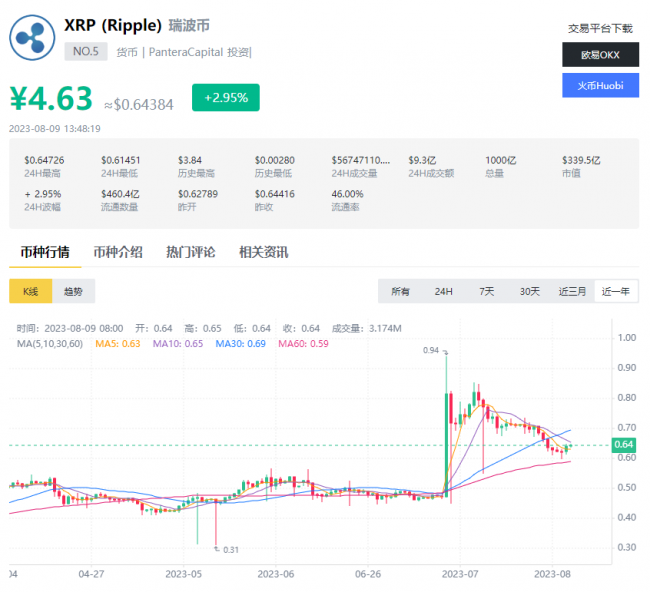
Task: Choose the 近一年 time range
Action: [x=616, y=291]
